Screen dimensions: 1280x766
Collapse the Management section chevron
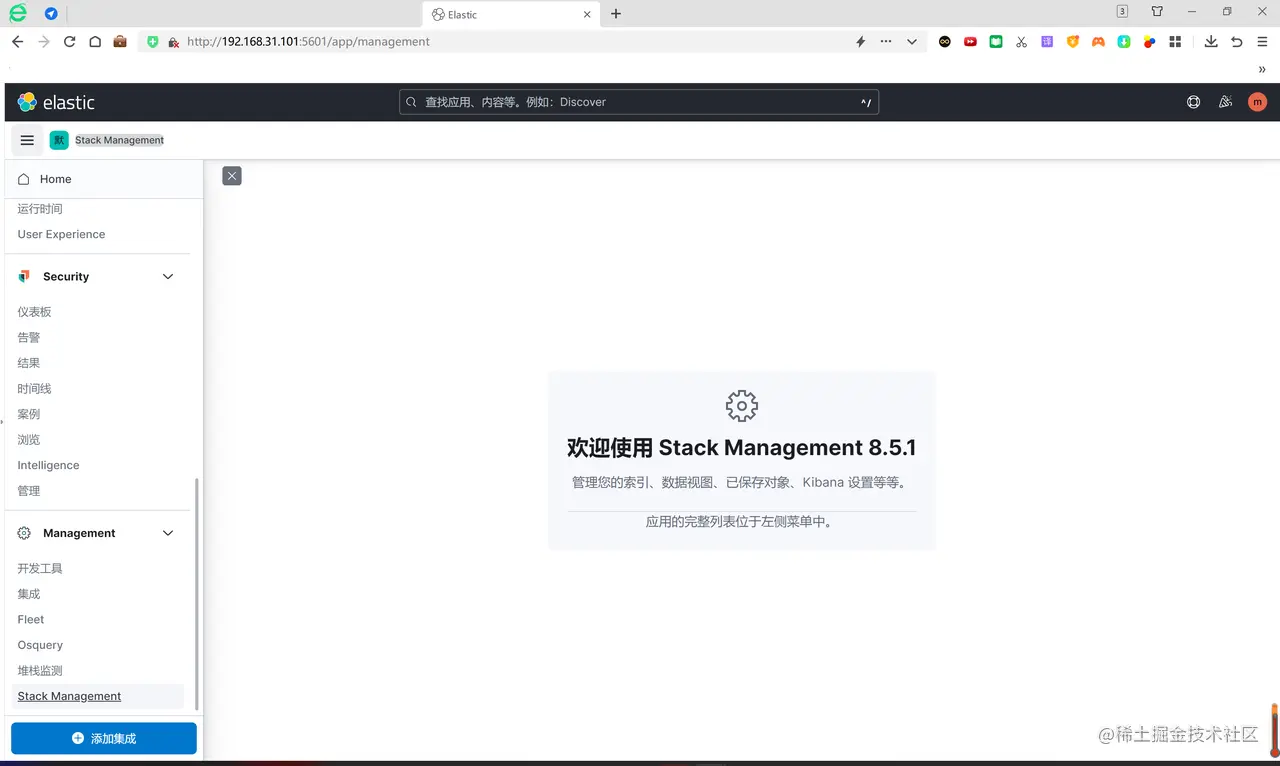point(168,533)
